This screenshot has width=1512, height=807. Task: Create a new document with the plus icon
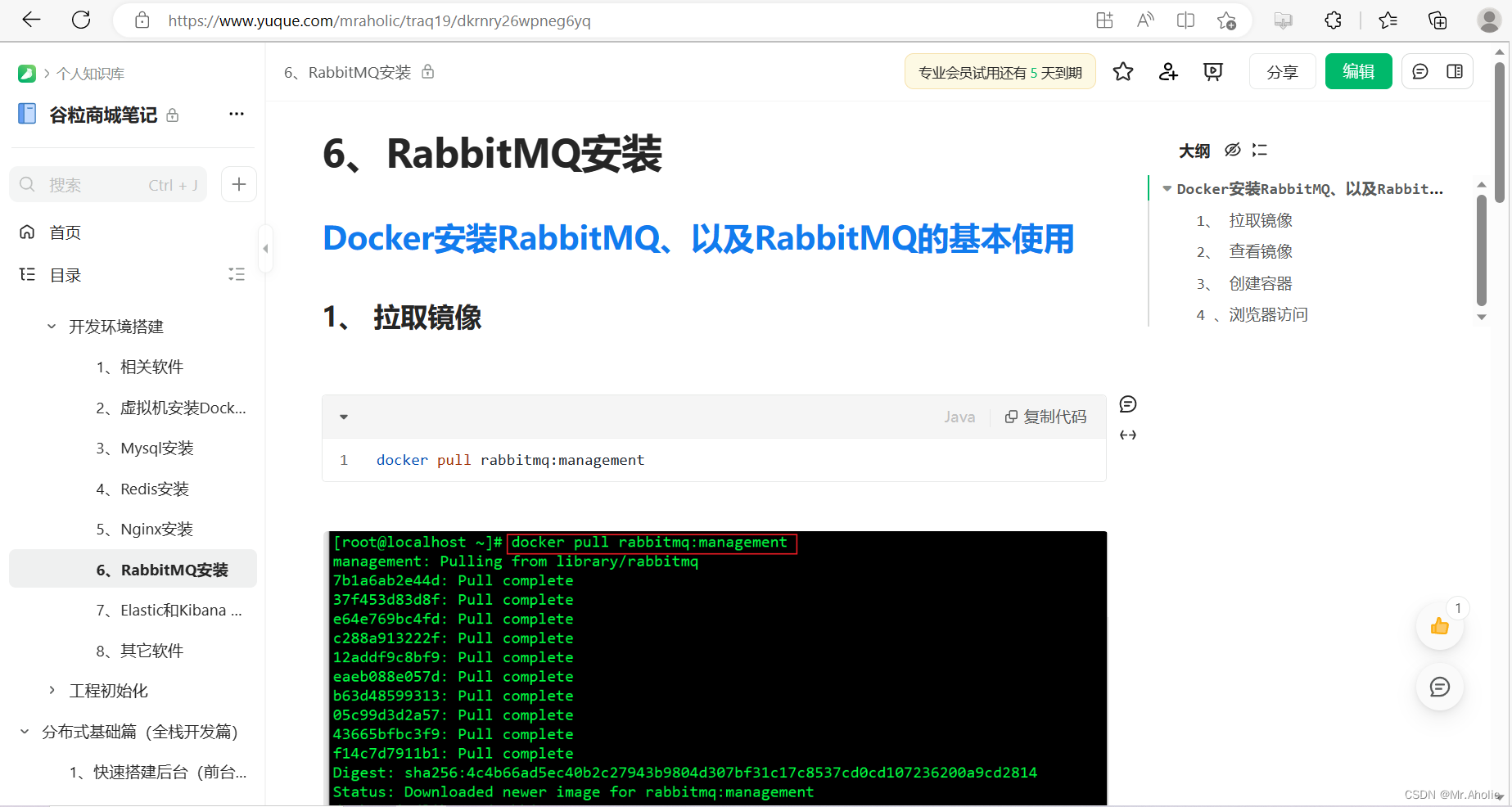tap(238, 184)
